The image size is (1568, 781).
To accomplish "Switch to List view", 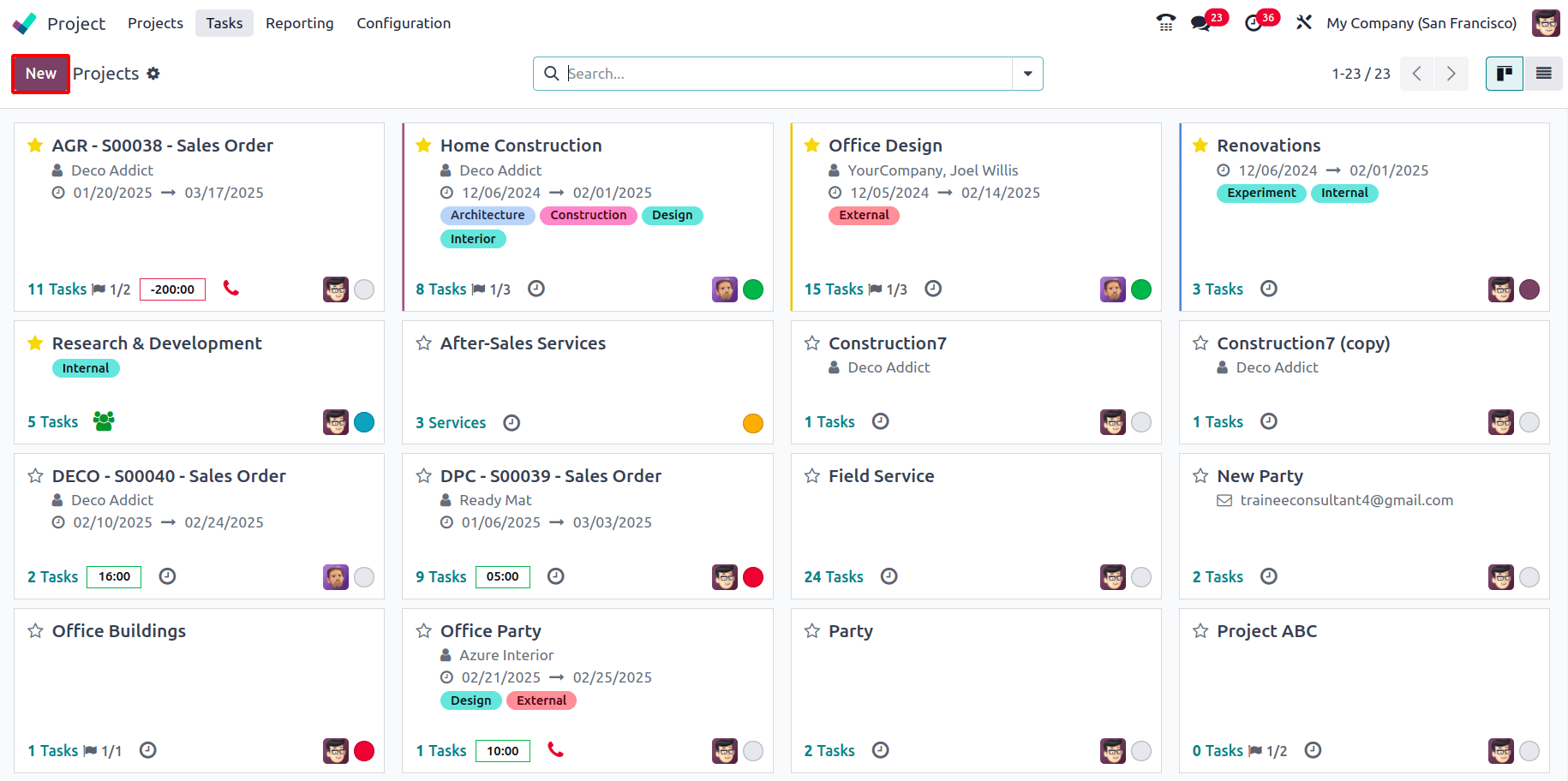I will [1543, 74].
